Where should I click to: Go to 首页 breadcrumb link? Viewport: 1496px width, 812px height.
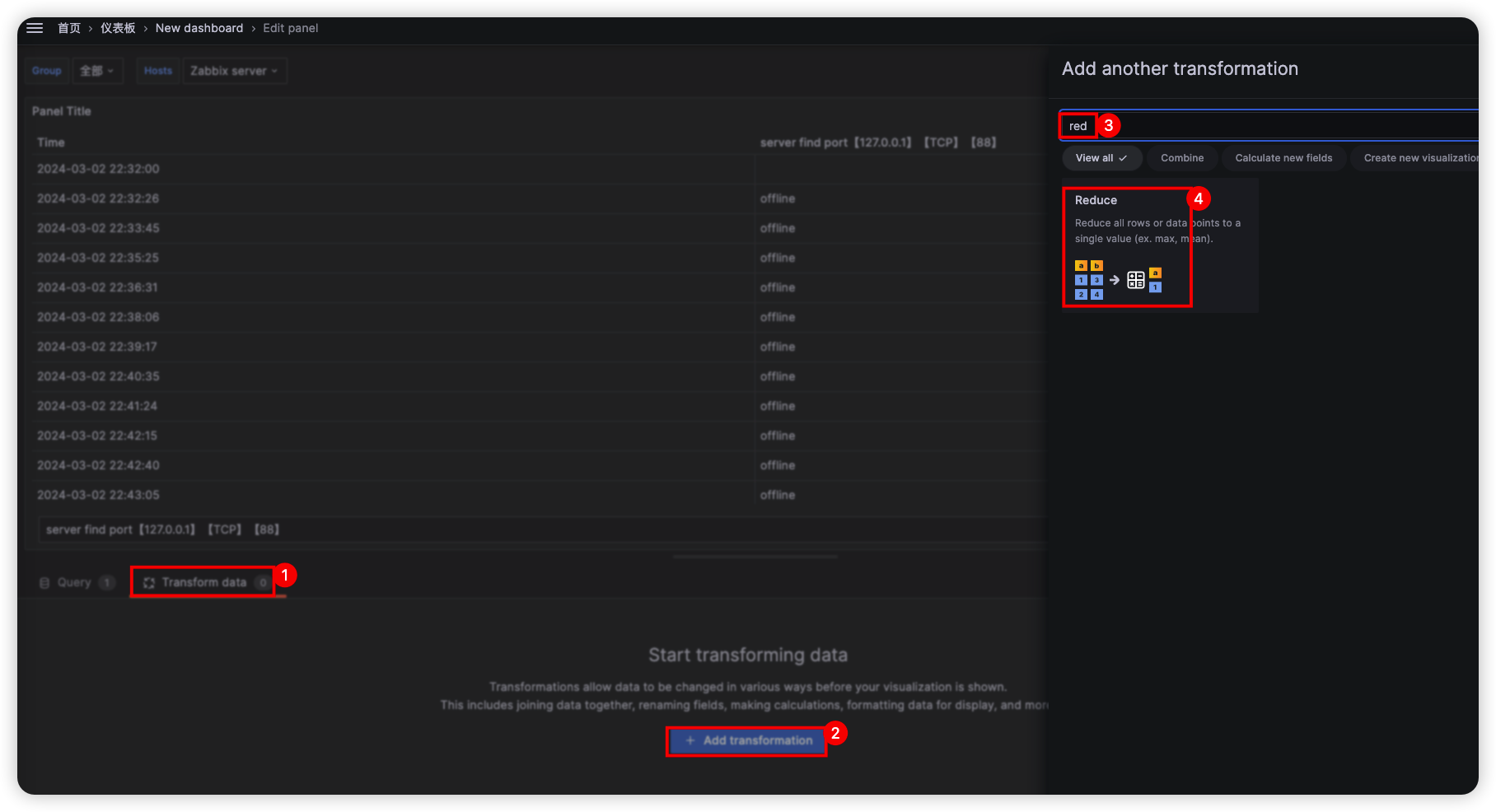tap(69, 28)
